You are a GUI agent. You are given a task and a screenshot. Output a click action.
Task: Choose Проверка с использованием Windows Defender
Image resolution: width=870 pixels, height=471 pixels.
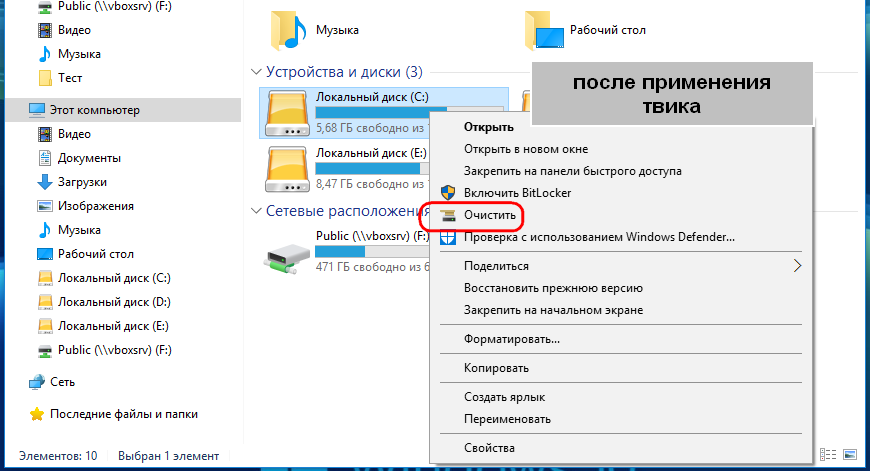(599, 237)
